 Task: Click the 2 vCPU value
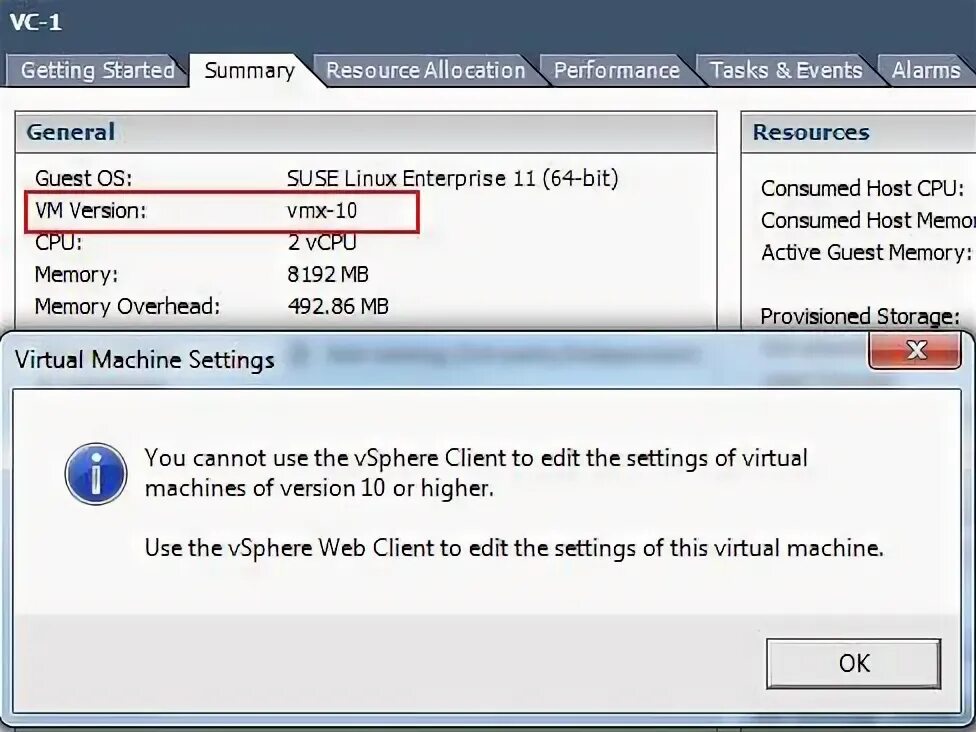click(x=322, y=242)
